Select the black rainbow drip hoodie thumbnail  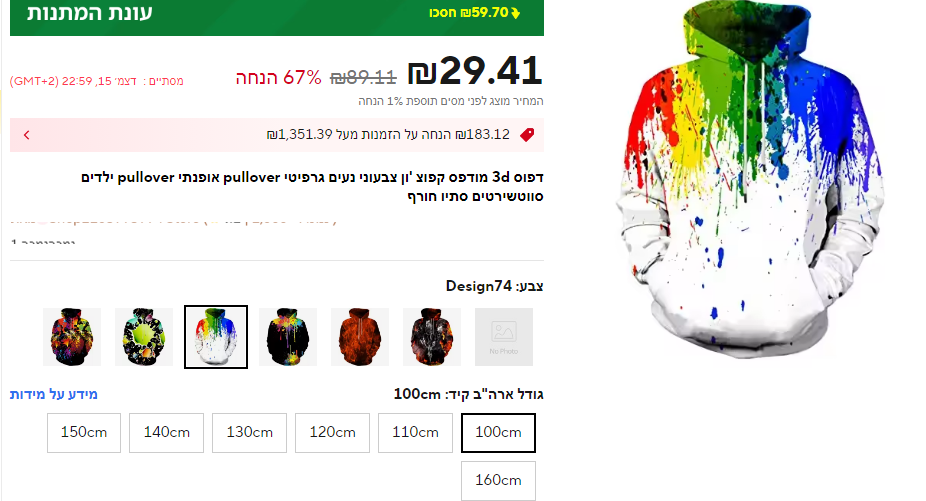pyautogui.click(x=288, y=337)
